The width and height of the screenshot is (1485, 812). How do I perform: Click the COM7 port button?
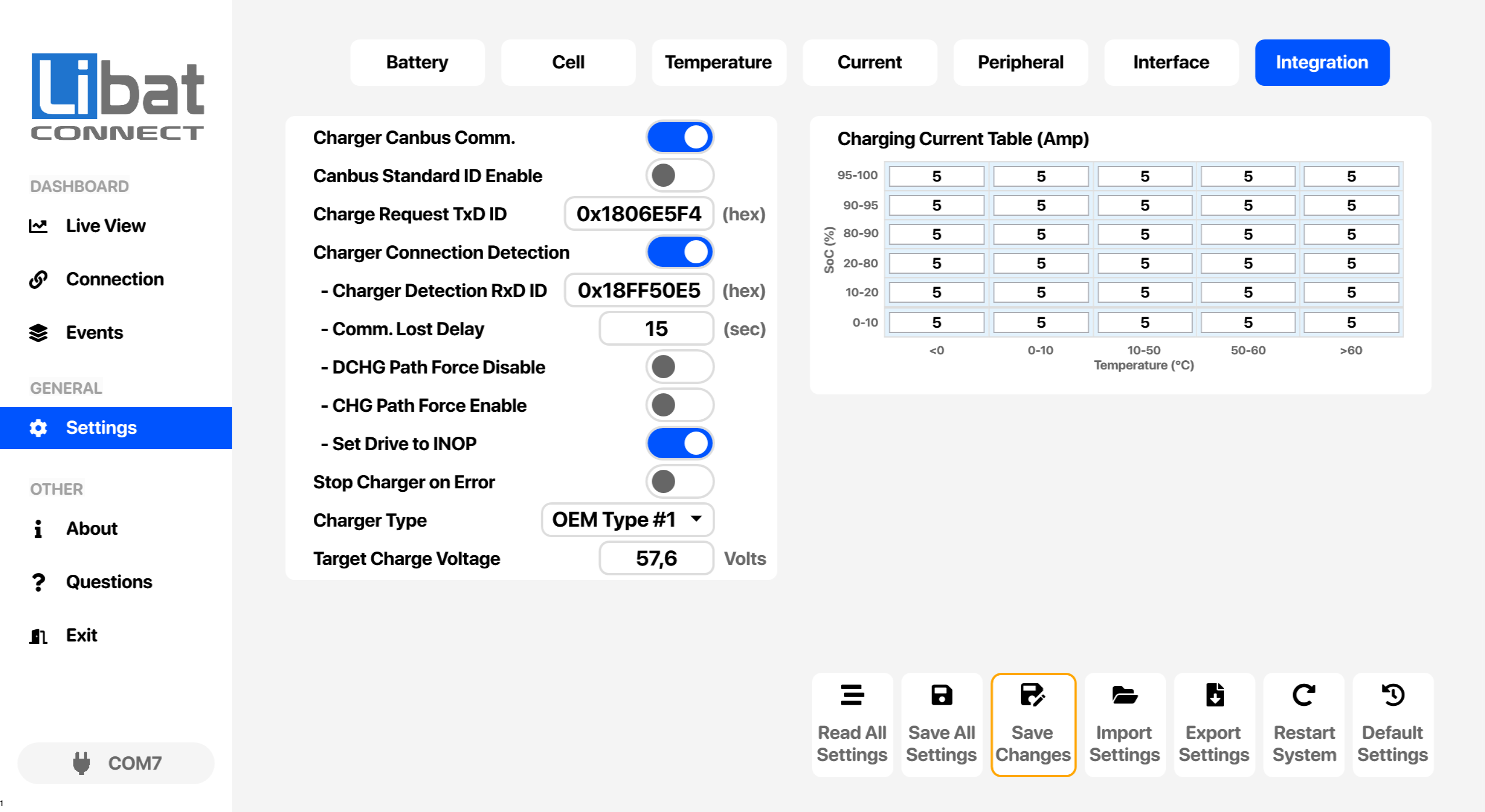click(116, 763)
